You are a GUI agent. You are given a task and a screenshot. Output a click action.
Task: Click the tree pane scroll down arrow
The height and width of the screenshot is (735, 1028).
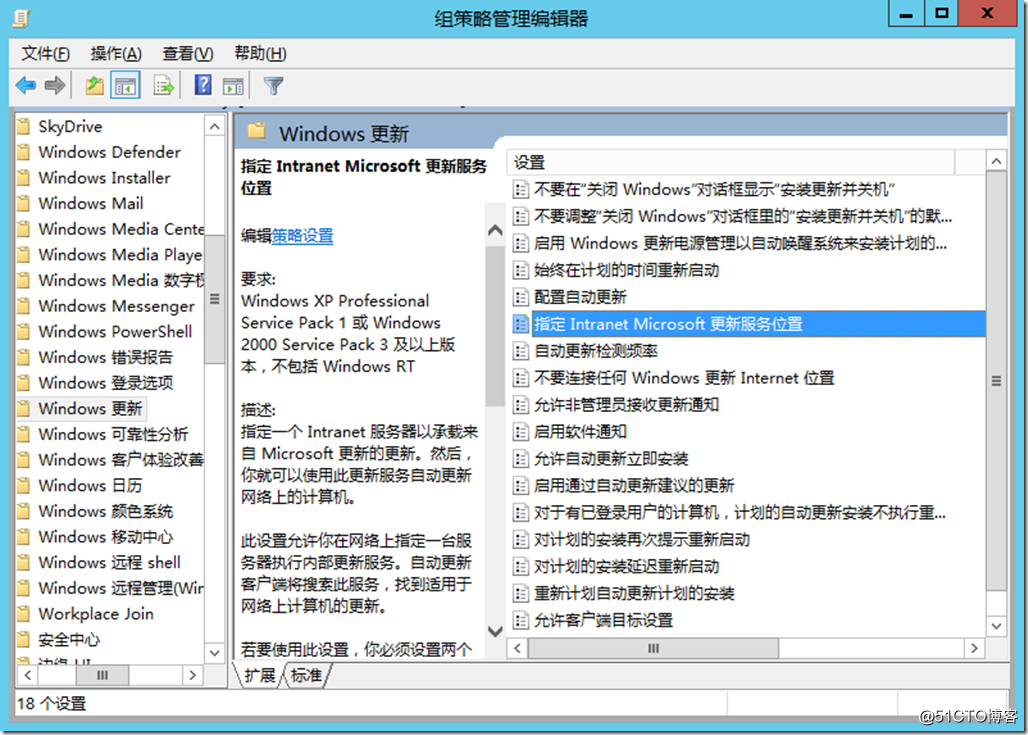pyautogui.click(x=214, y=652)
